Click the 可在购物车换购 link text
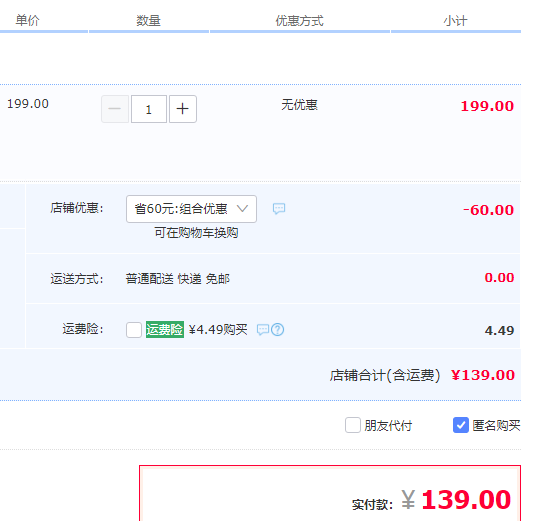538x521 pixels. (x=196, y=233)
